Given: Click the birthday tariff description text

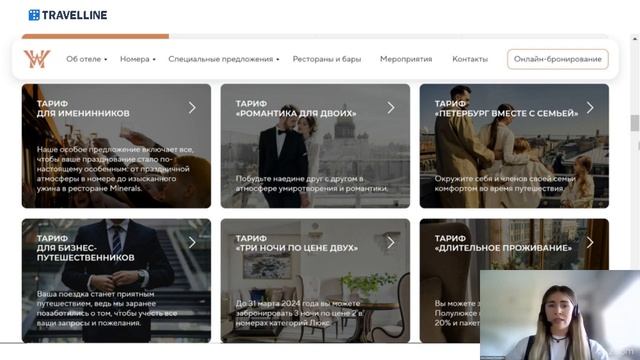Looking at the screenshot, I should (x=115, y=169).
